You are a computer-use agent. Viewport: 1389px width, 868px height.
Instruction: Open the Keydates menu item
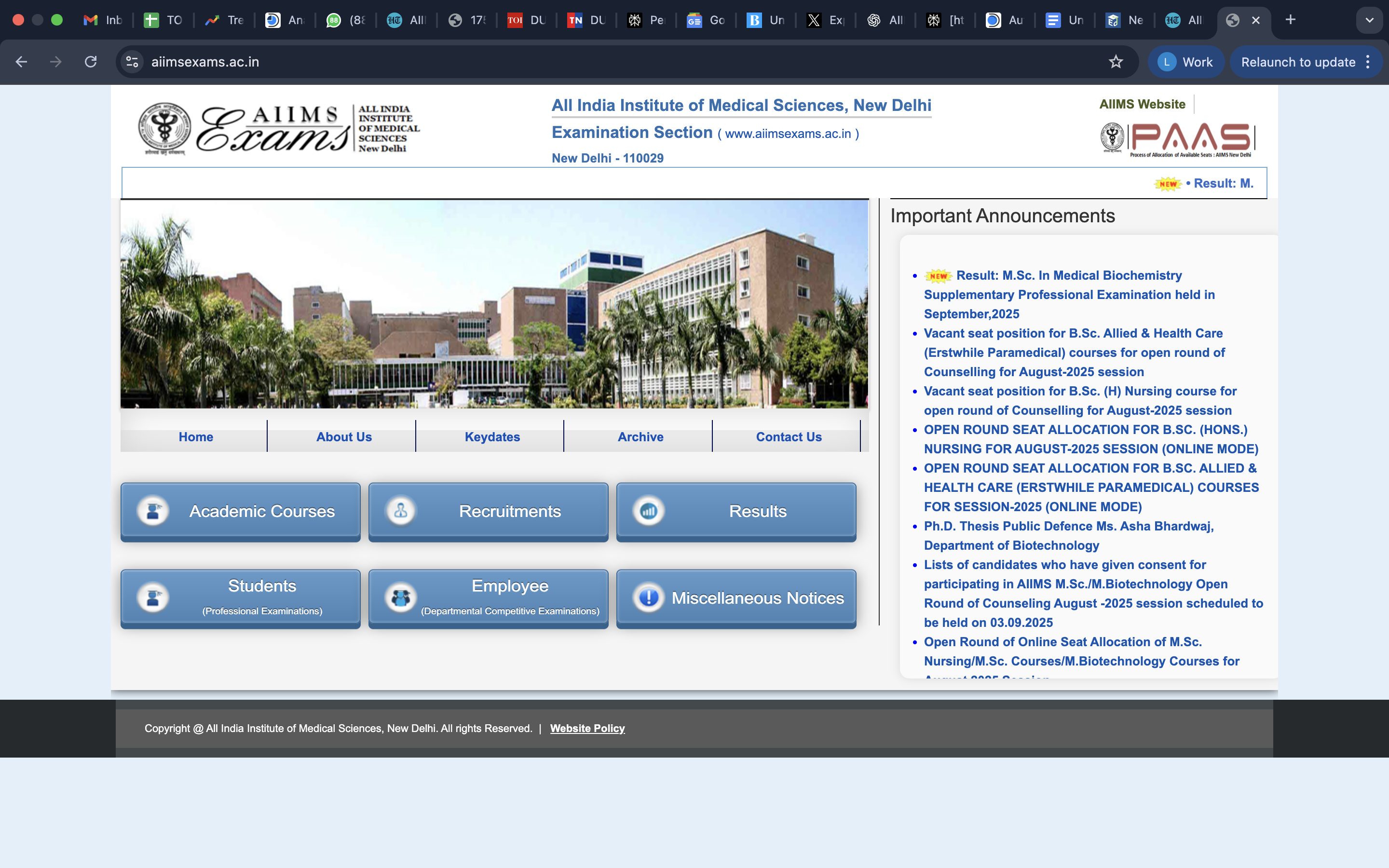click(x=492, y=437)
